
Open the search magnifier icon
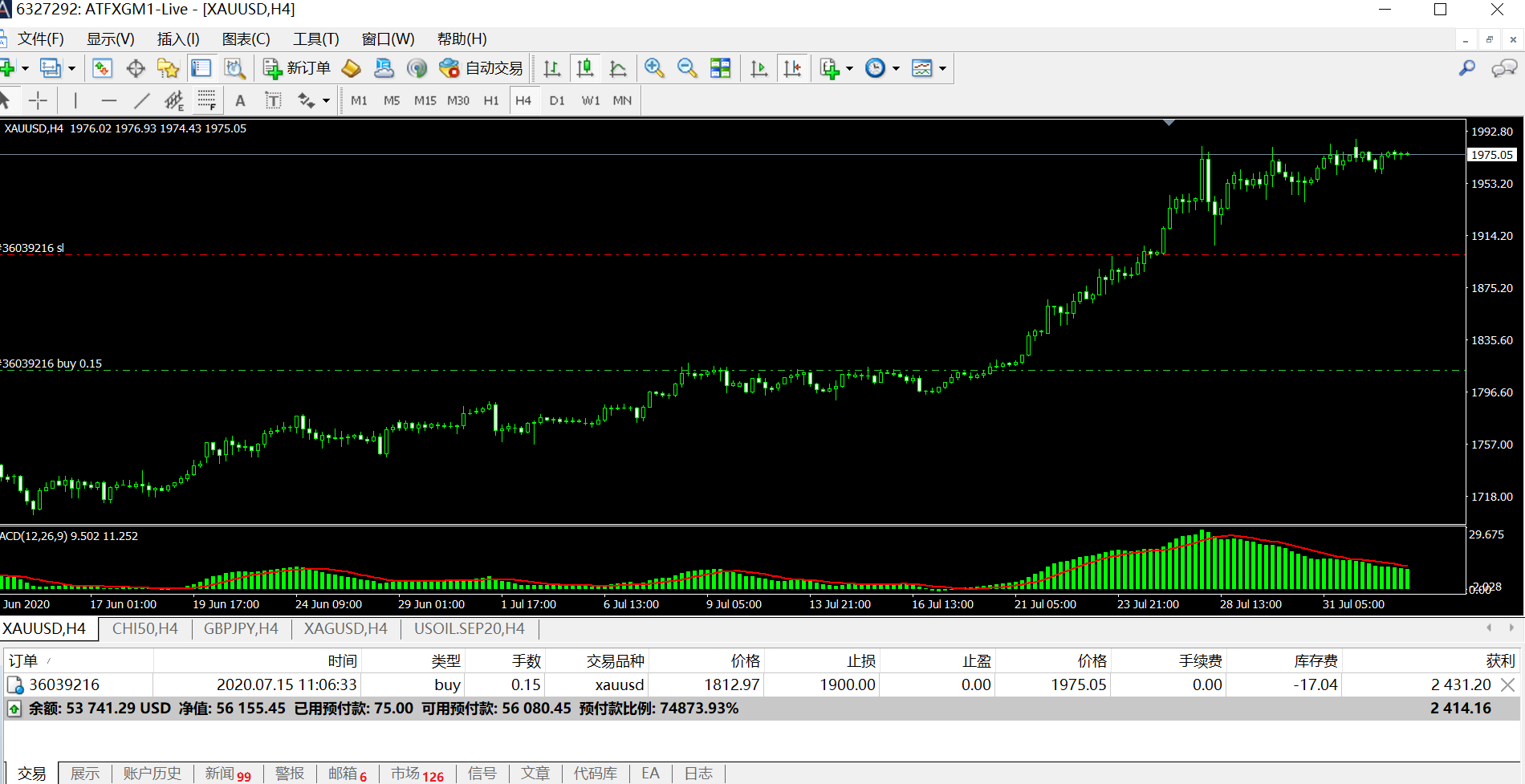[1466, 69]
